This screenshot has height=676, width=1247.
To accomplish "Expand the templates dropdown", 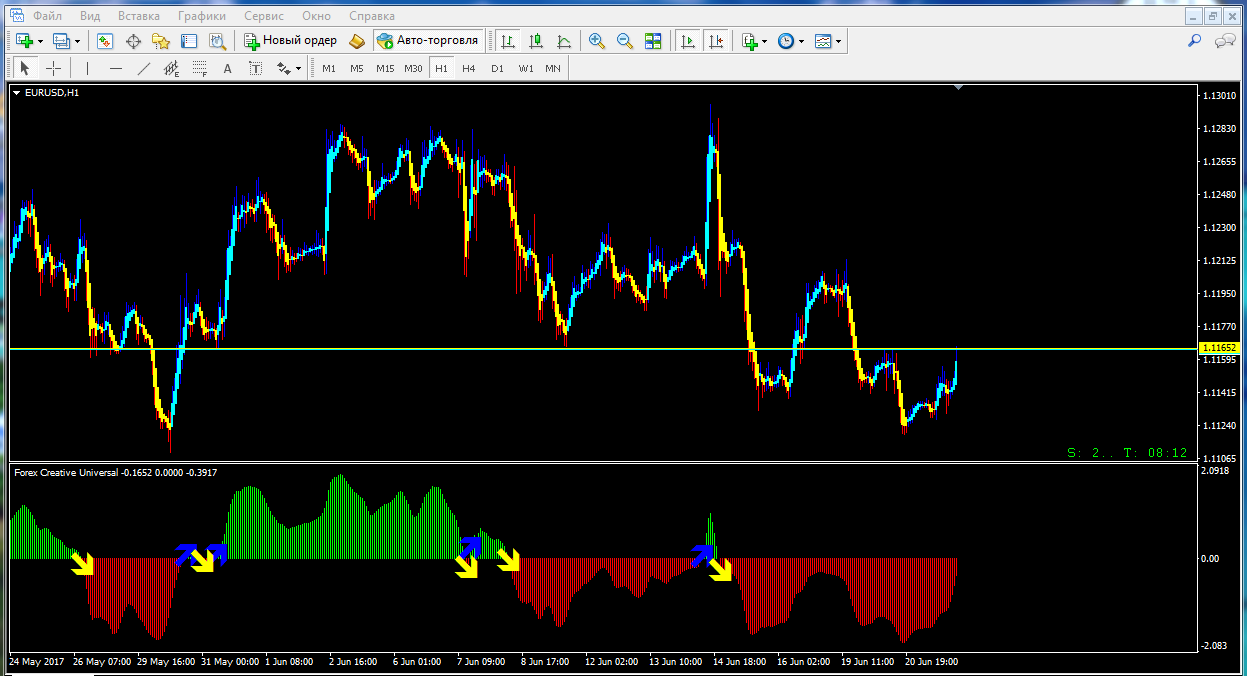I will click(839, 41).
